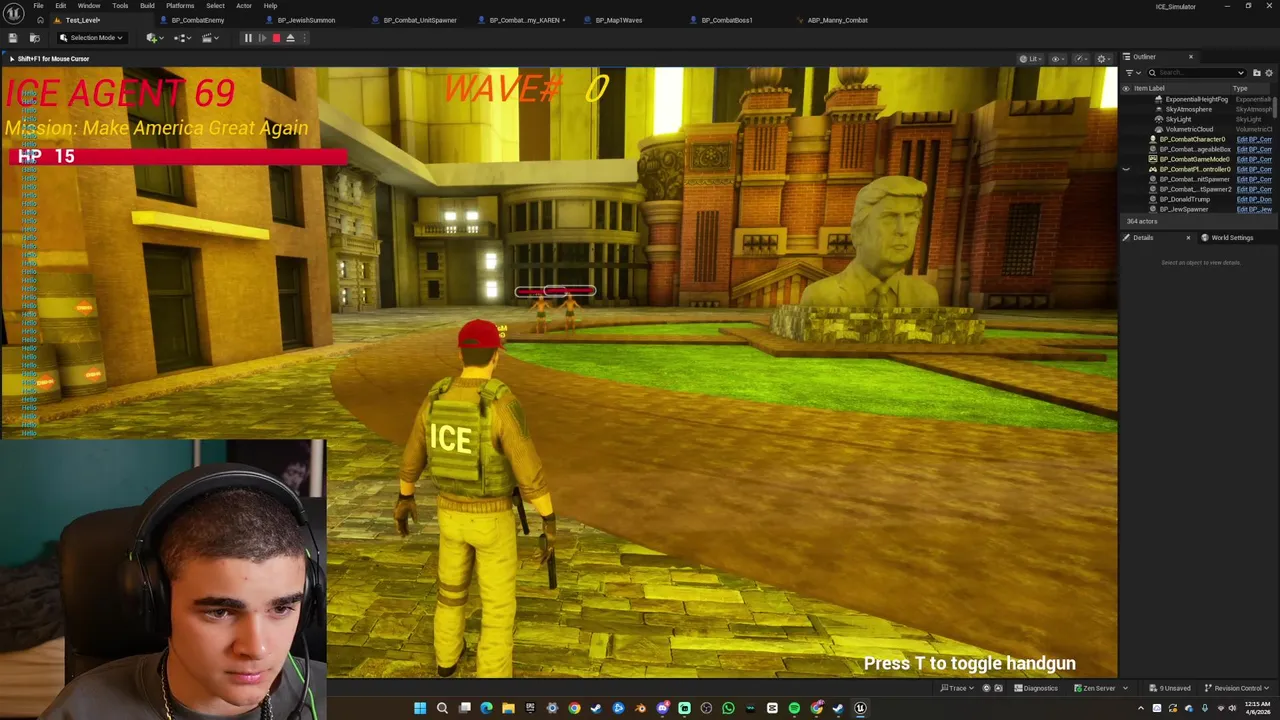The height and width of the screenshot is (720, 1280).
Task: Click the browse-content icon beside the save icon
Action: pyautogui.click(x=34, y=38)
